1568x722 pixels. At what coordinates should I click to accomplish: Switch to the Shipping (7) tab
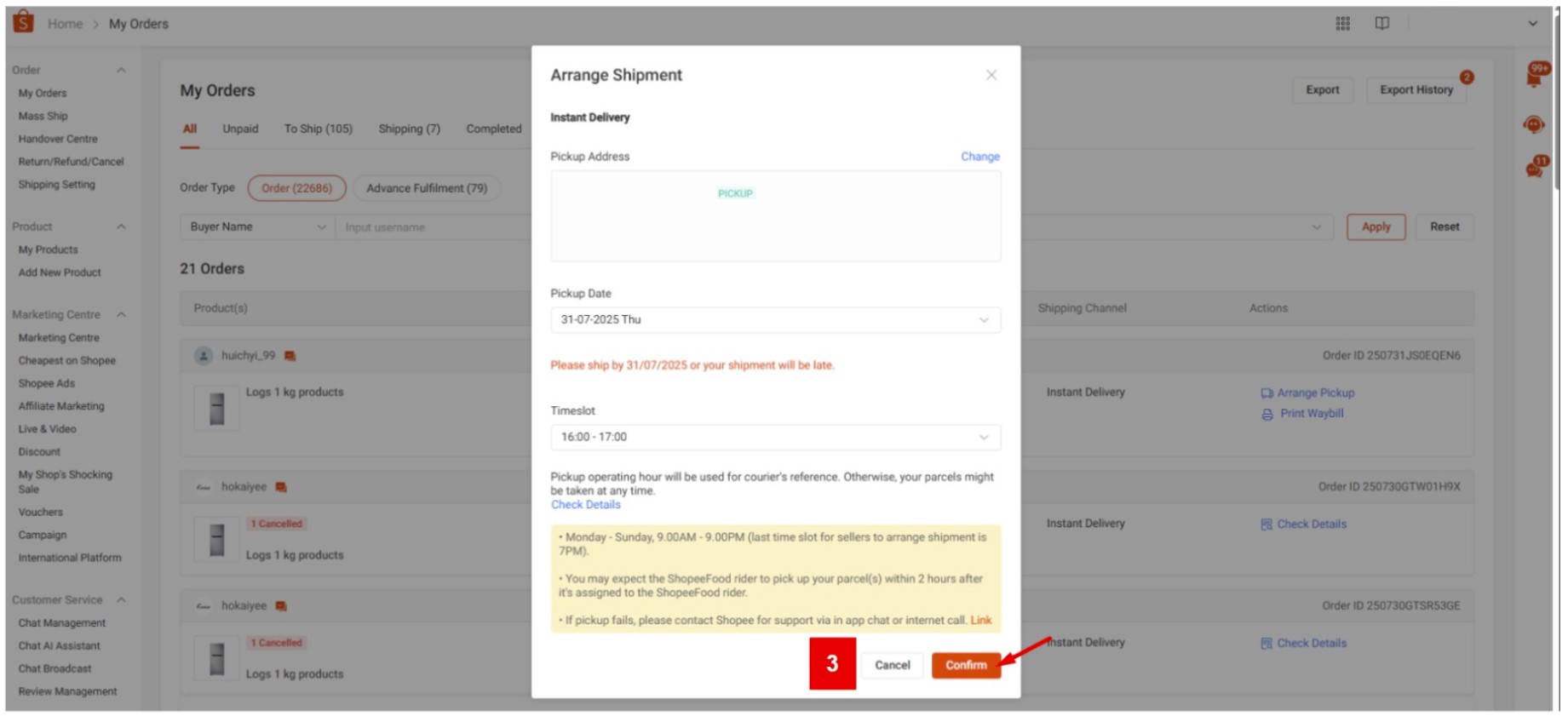(410, 129)
